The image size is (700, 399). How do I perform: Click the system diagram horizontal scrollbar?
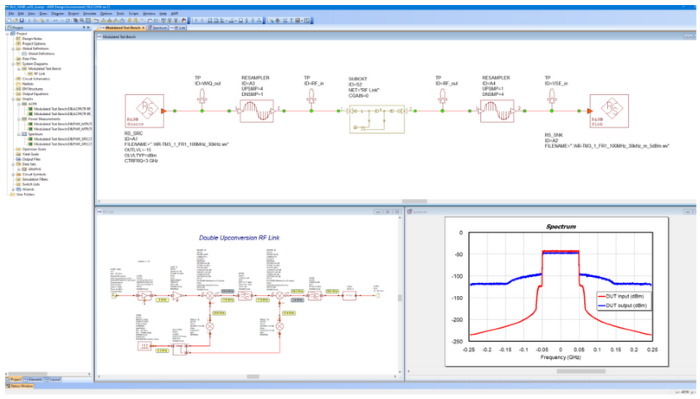click(x=414, y=201)
